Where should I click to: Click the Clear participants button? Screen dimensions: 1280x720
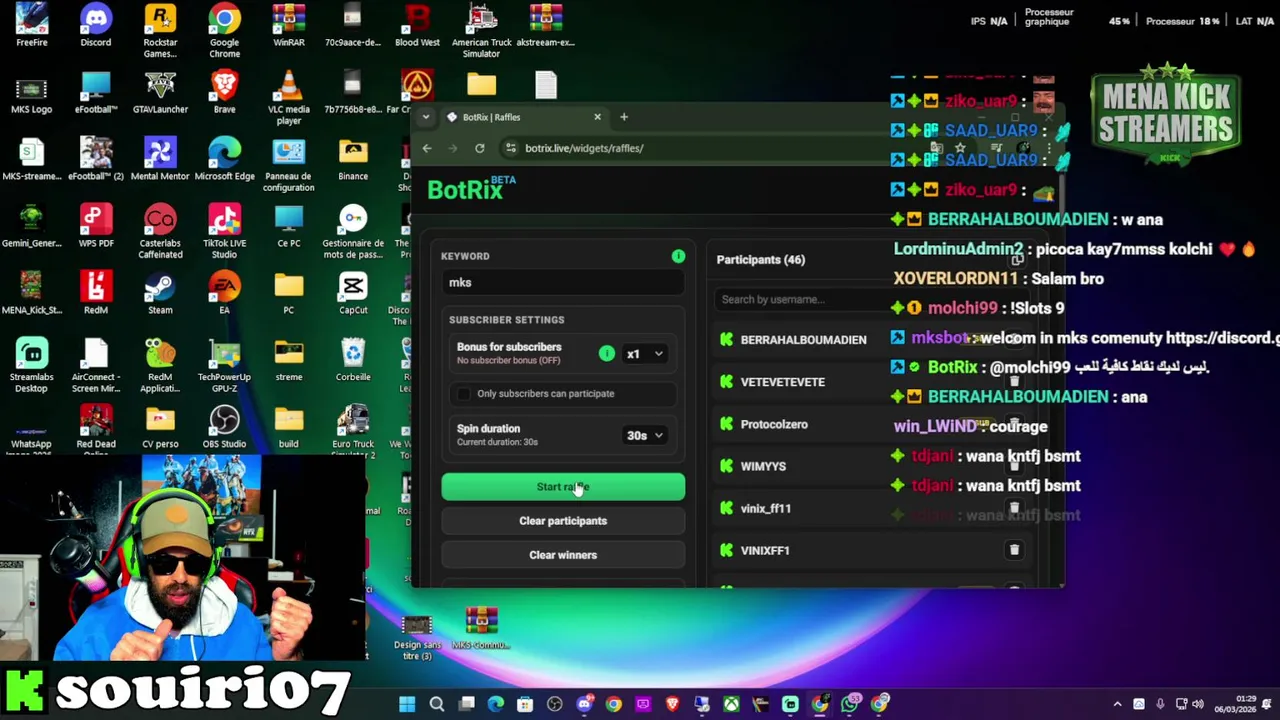[x=563, y=521]
